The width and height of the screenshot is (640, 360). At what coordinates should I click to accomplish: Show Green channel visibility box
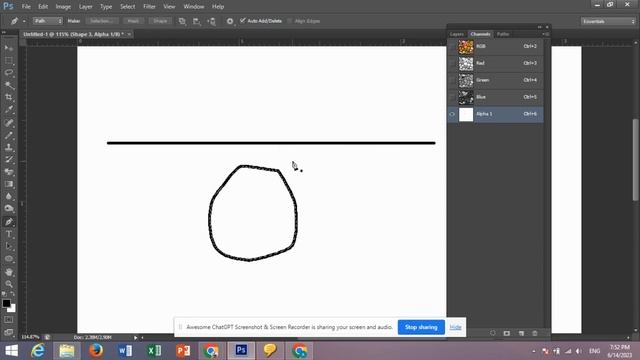tap(452, 80)
